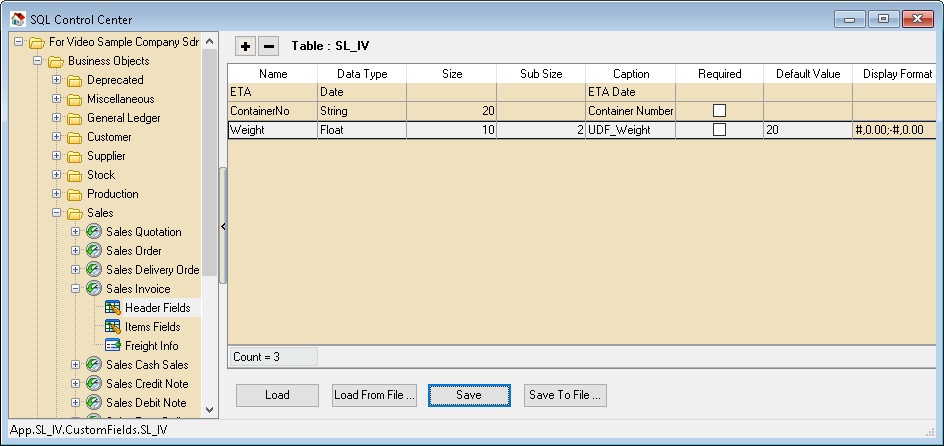944x446 pixels.
Task: Collapse the Sales Invoice node
Action: click(x=76, y=289)
